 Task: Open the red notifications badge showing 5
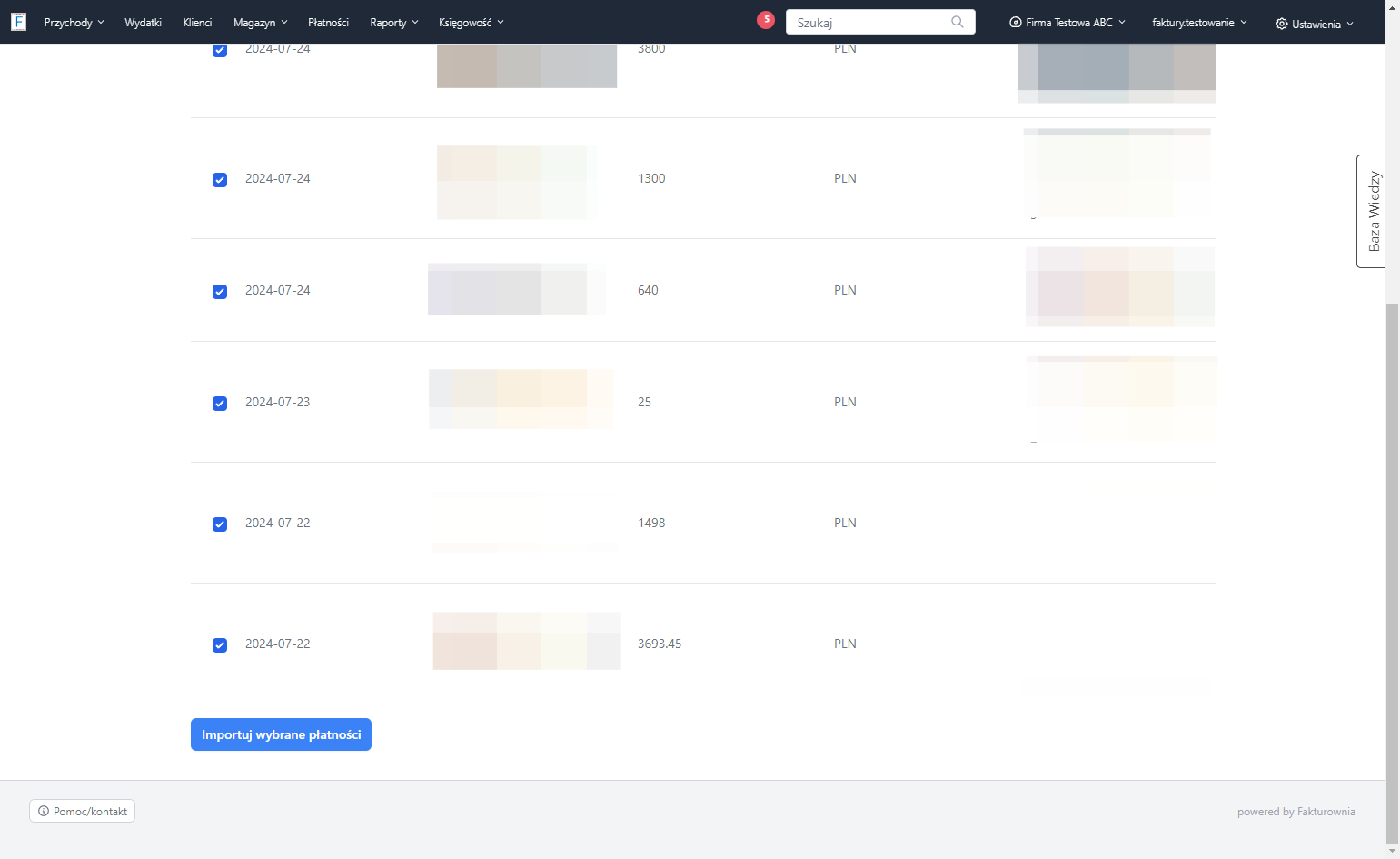[x=766, y=19]
